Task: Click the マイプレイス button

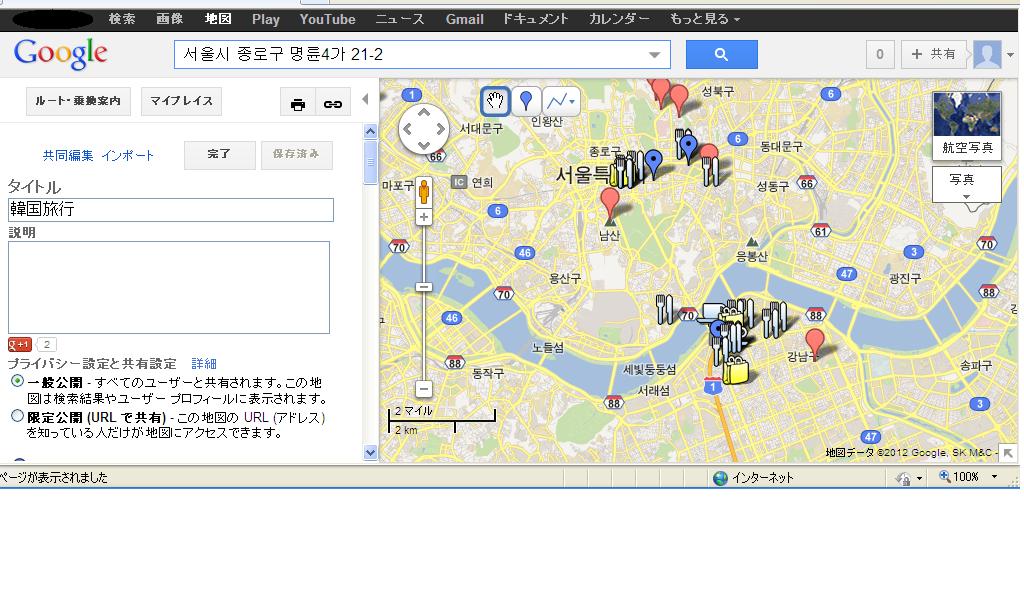Action: tap(182, 101)
